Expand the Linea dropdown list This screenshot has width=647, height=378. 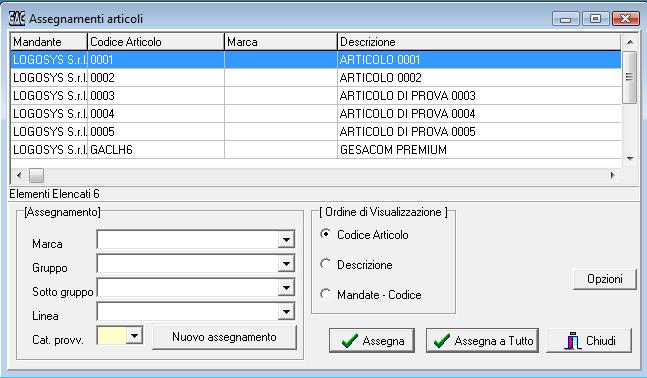click(286, 312)
